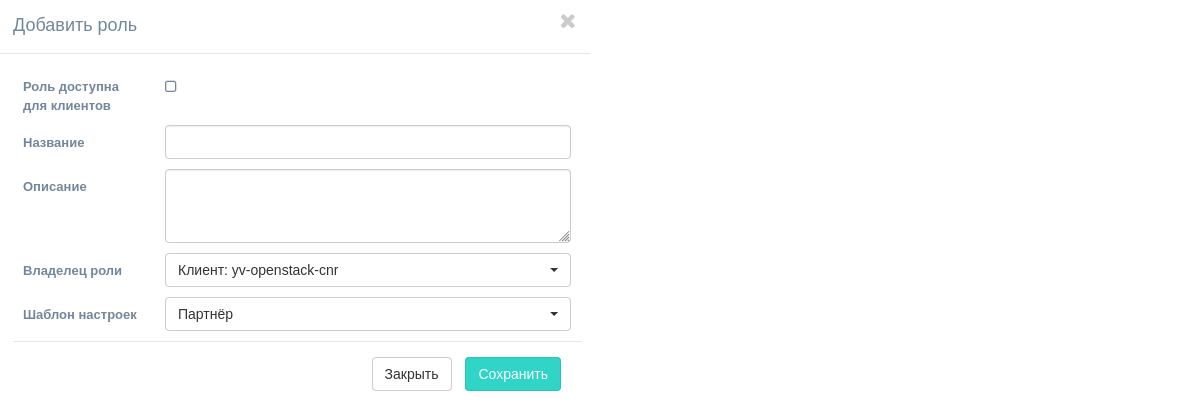This screenshot has height=403, width=1200.
Task: Click empty footer area left of Закрыть
Action: click(x=190, y=374)
